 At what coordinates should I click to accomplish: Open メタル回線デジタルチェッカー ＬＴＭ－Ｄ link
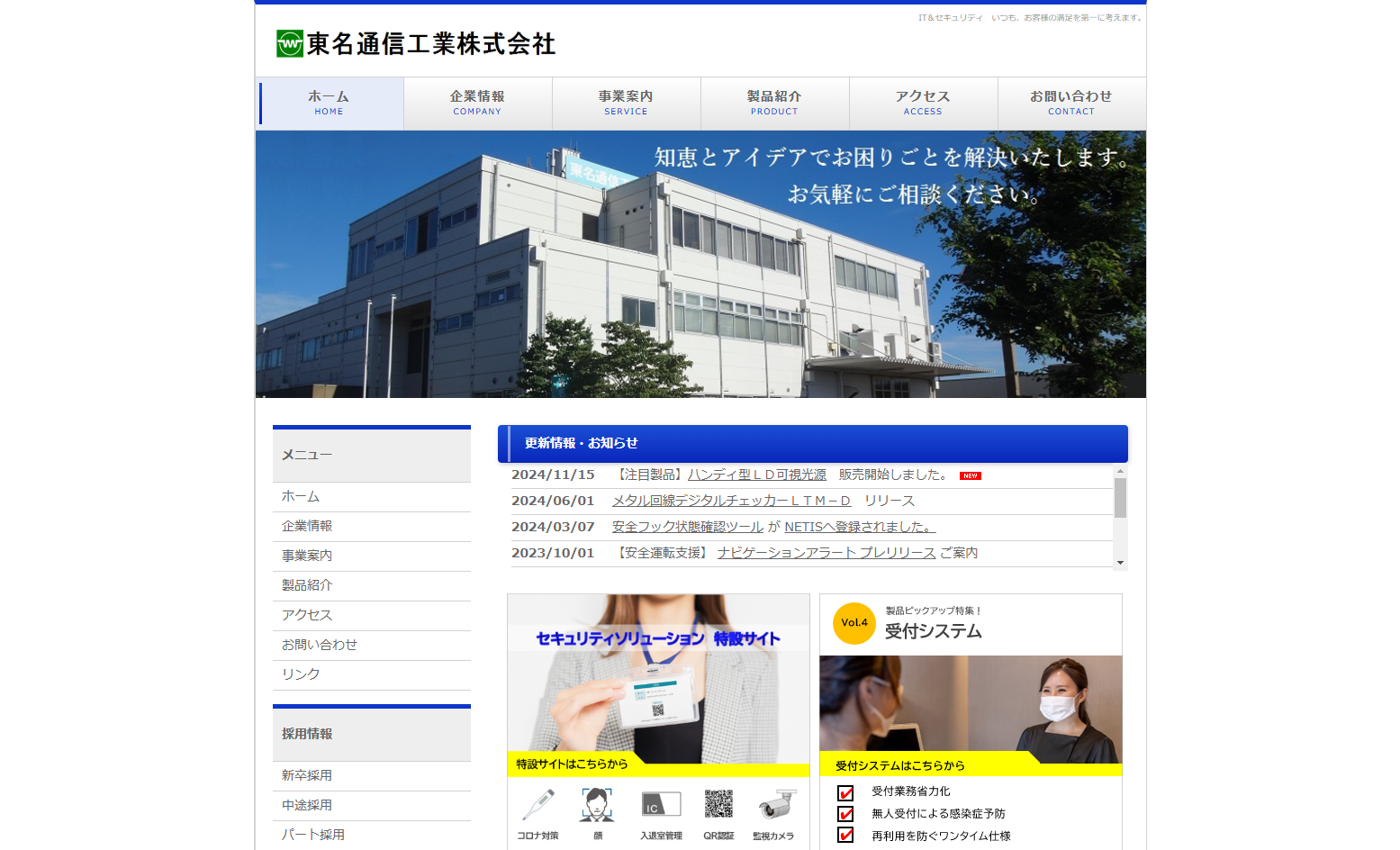pos(731,501)
